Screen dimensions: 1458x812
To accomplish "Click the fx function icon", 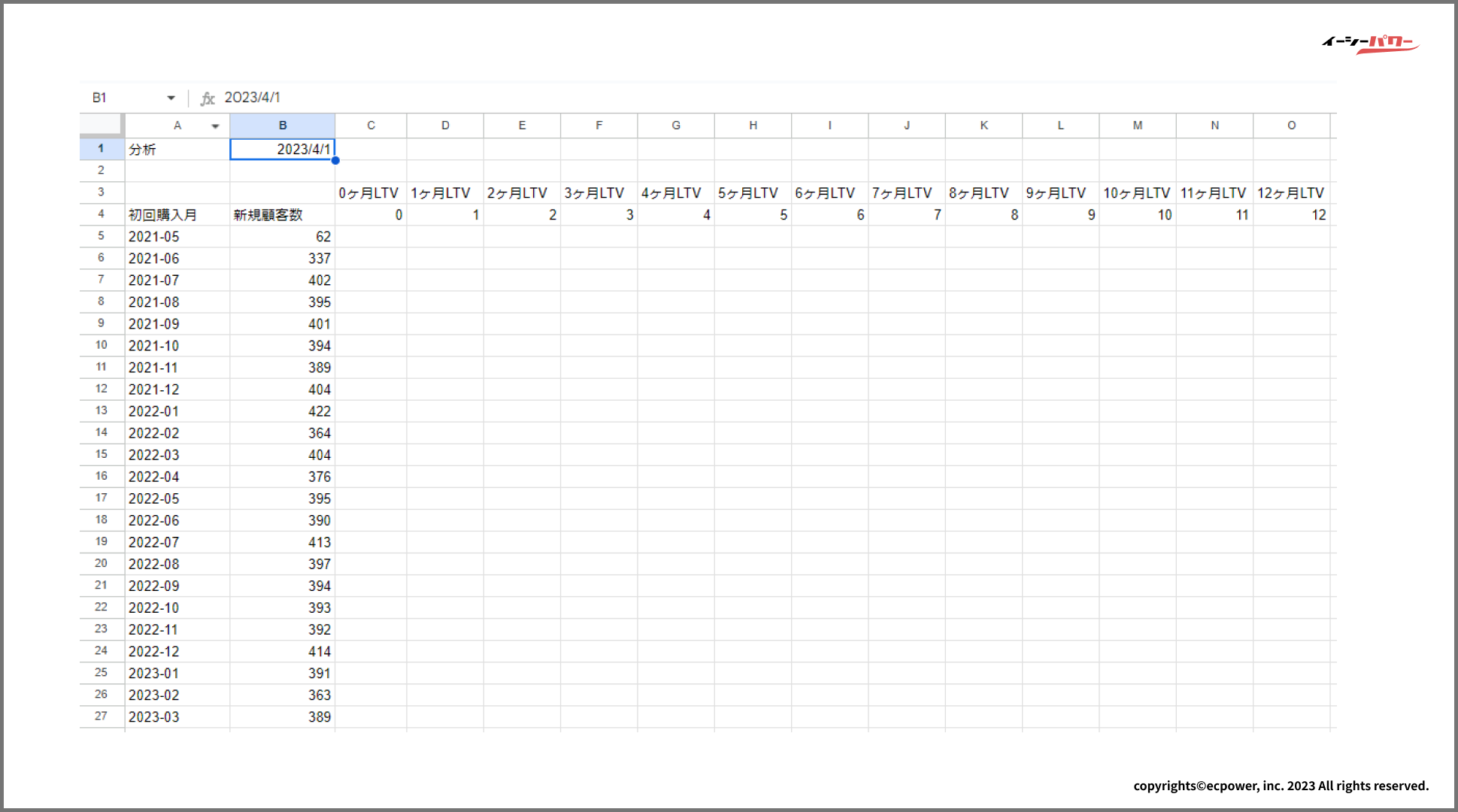I will 208,98.
